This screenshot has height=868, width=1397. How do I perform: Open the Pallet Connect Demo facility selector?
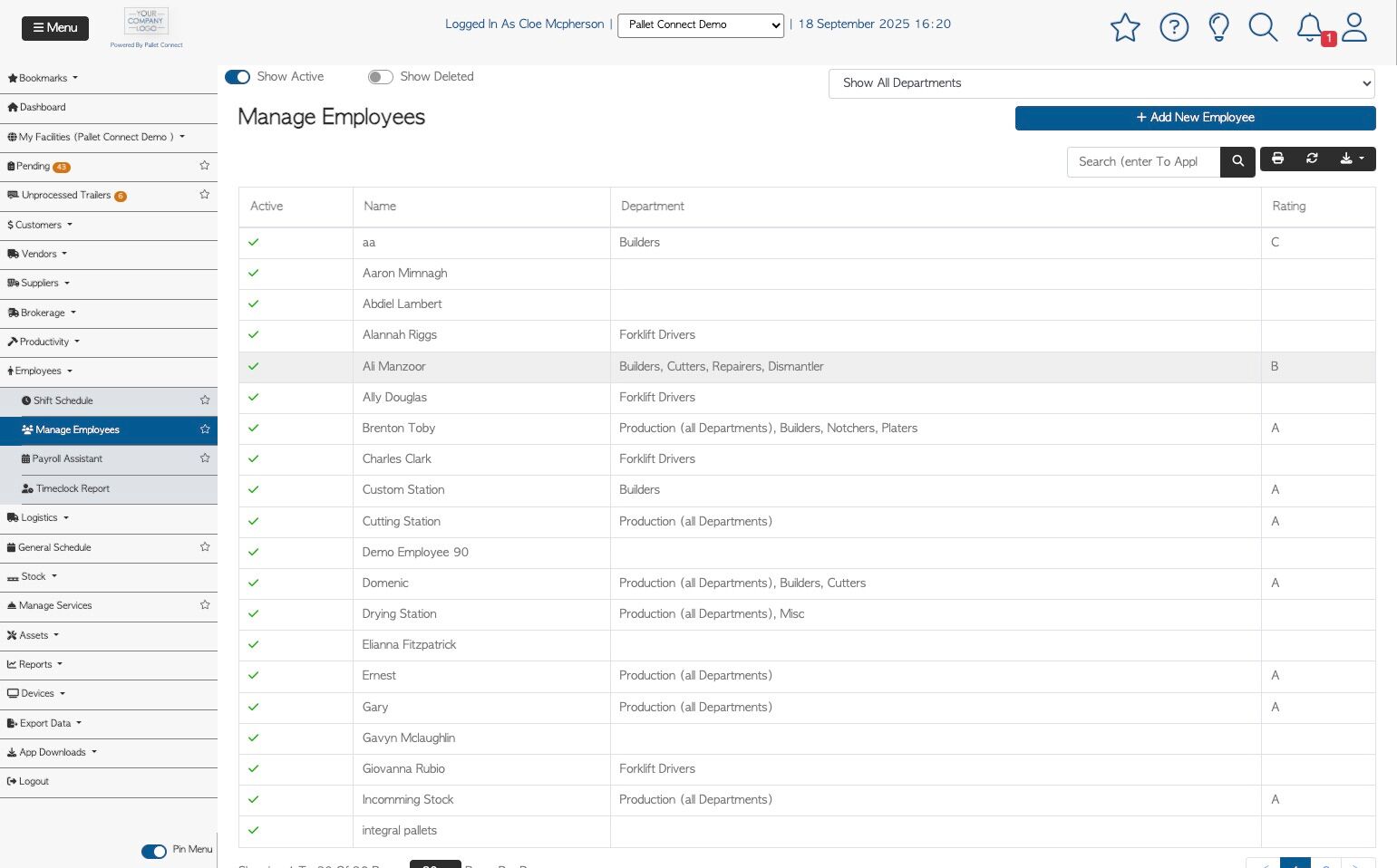coord(701,25)
